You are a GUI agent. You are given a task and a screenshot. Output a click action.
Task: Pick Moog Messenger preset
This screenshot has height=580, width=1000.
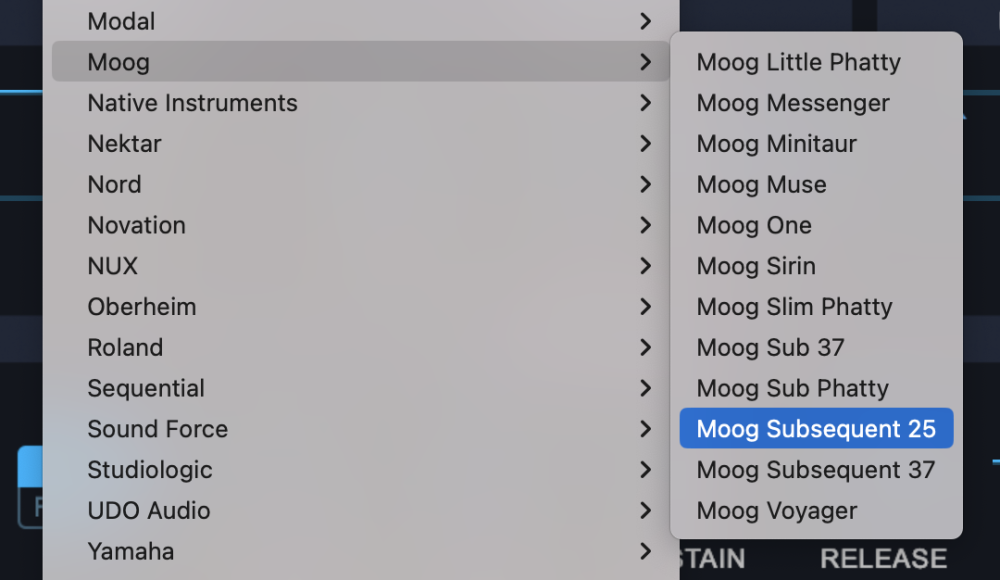pyautogui.click(x=792, y=103)
